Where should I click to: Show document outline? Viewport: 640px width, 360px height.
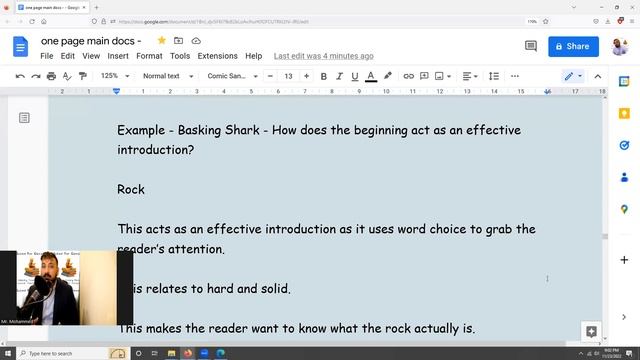[x=24, y=118]
